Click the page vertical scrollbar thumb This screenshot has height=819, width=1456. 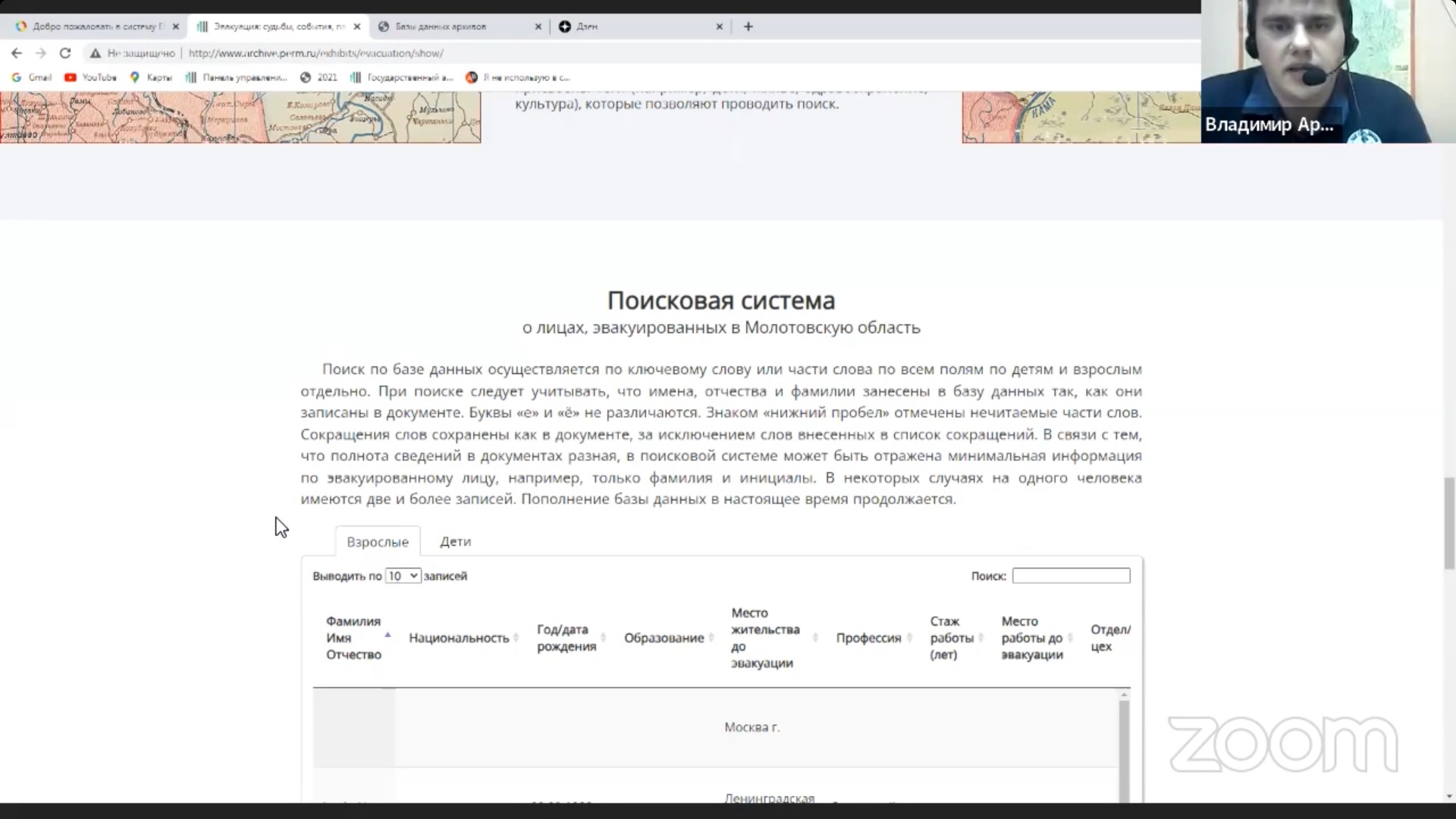pos(1449,523)
